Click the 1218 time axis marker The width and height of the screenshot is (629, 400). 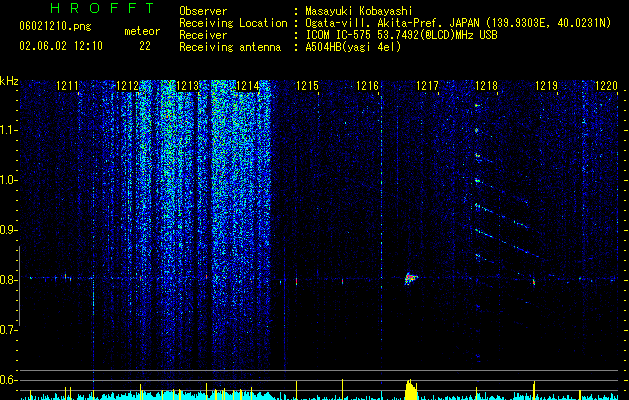coord(487,85)
